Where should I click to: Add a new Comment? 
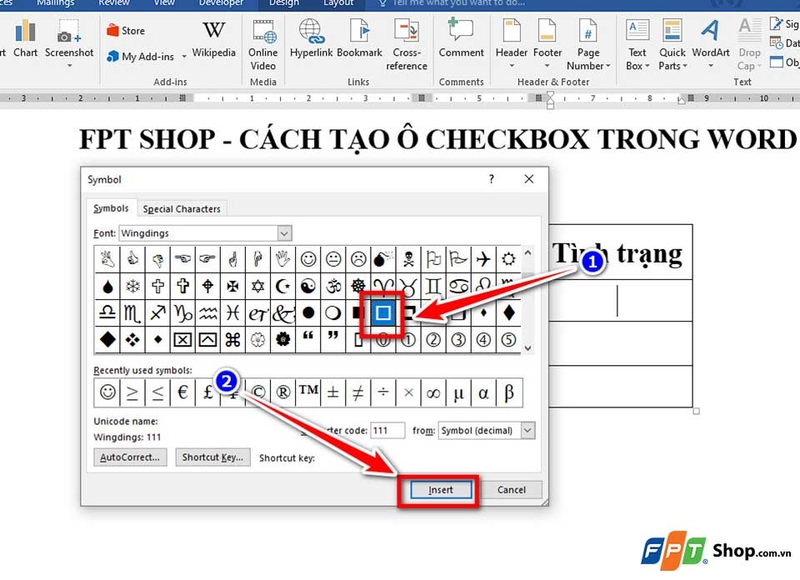click(x=461, y=39)
